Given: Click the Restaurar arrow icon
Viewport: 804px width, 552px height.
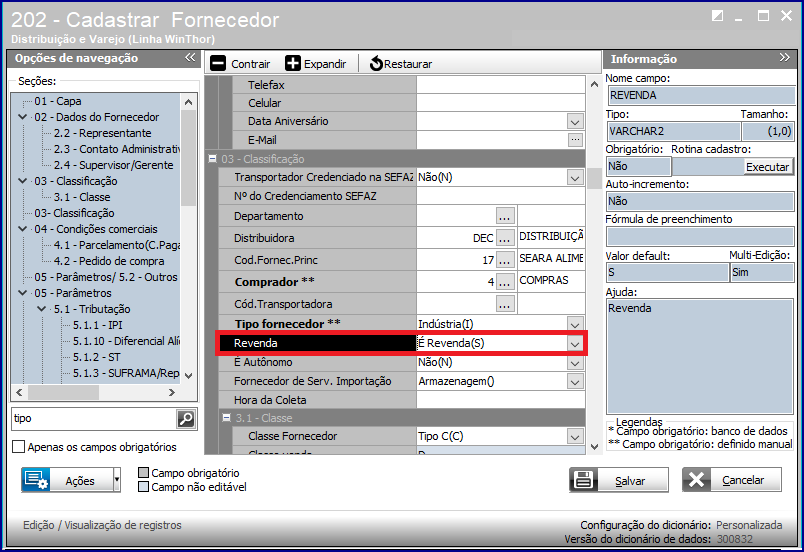Looking at the screenshot, I should (x=376, y=64).
